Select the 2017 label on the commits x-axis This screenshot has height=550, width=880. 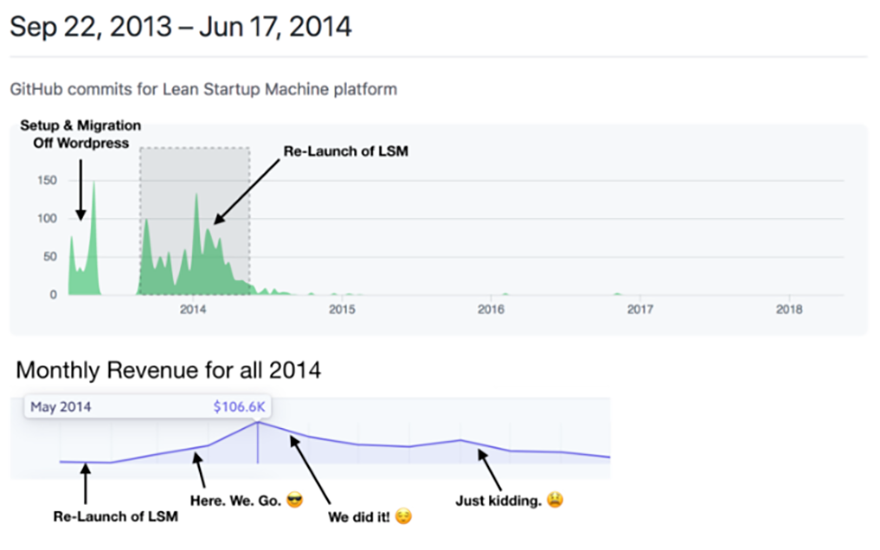[x=640, y=310]
